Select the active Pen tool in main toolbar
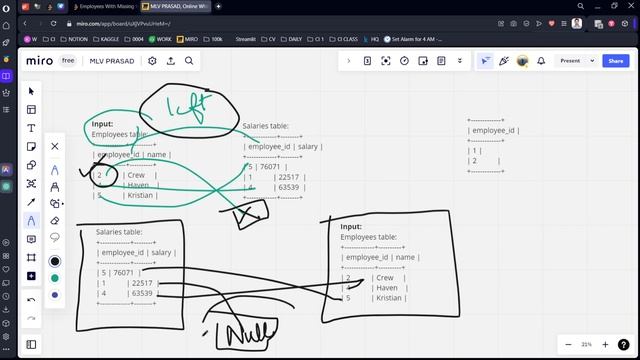Screen dimensions: 640x360 [x=31, y=221]
